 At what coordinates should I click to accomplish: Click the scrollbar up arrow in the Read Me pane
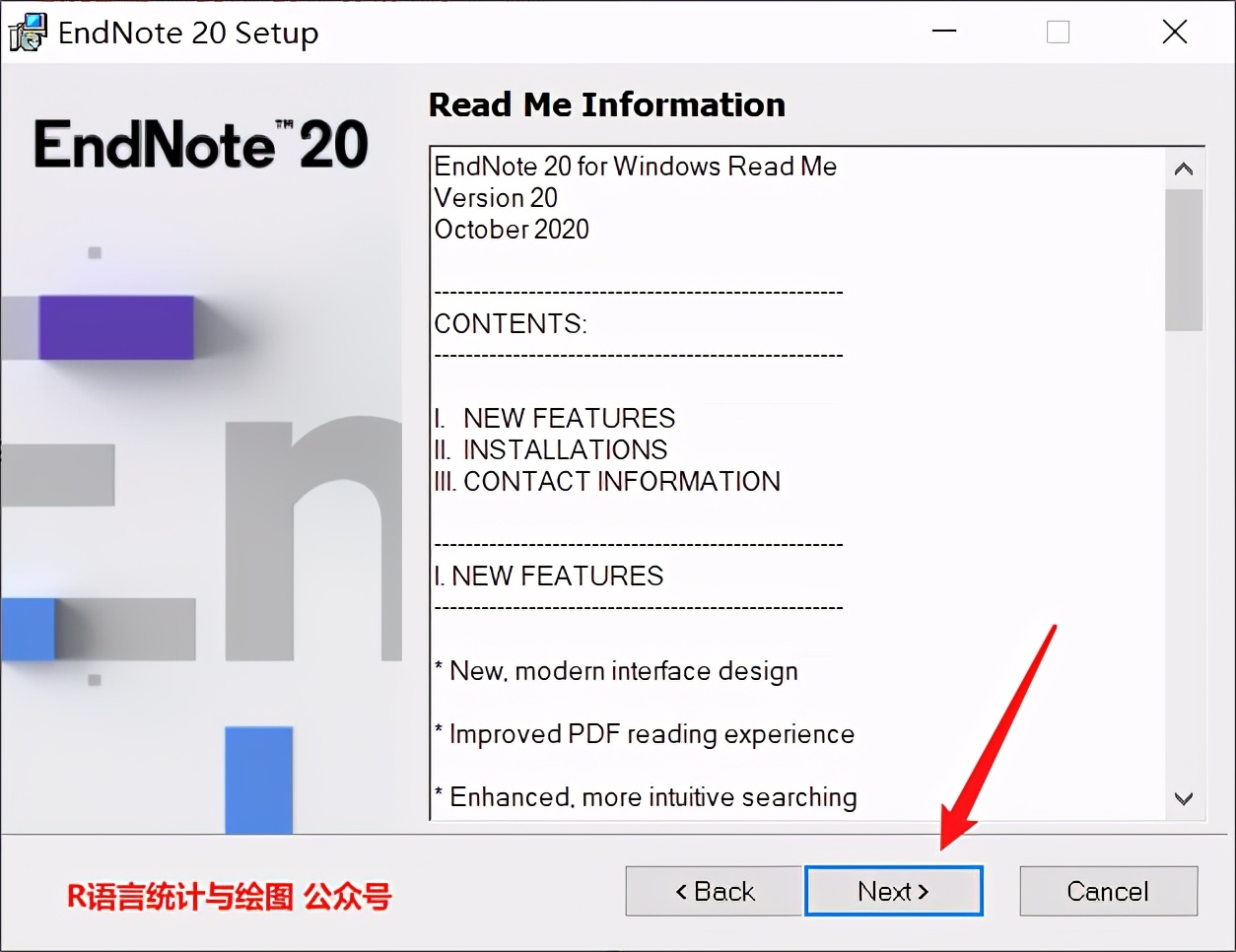click(1184, 168)
